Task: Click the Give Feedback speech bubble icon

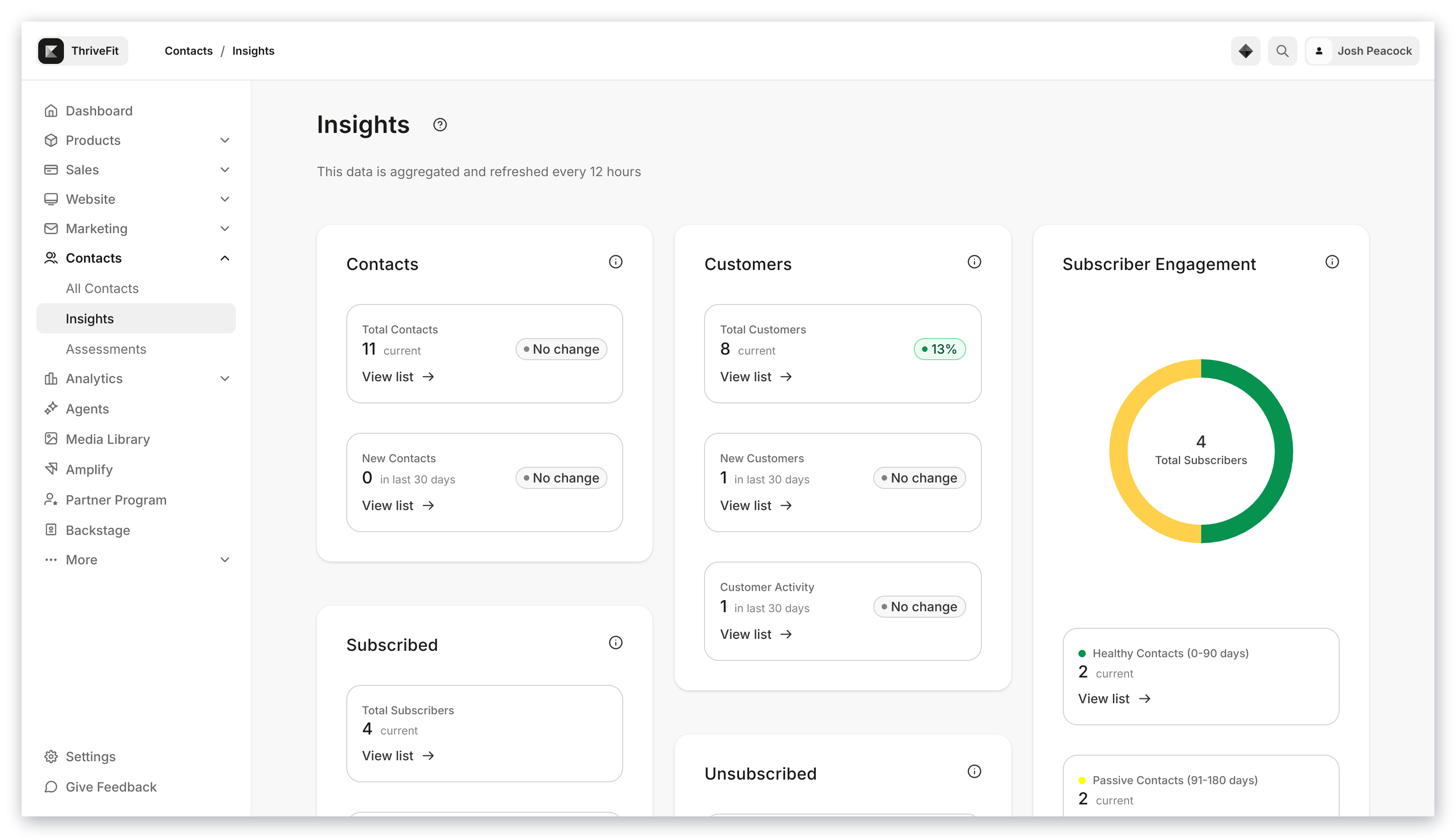Action: [51, 787]
